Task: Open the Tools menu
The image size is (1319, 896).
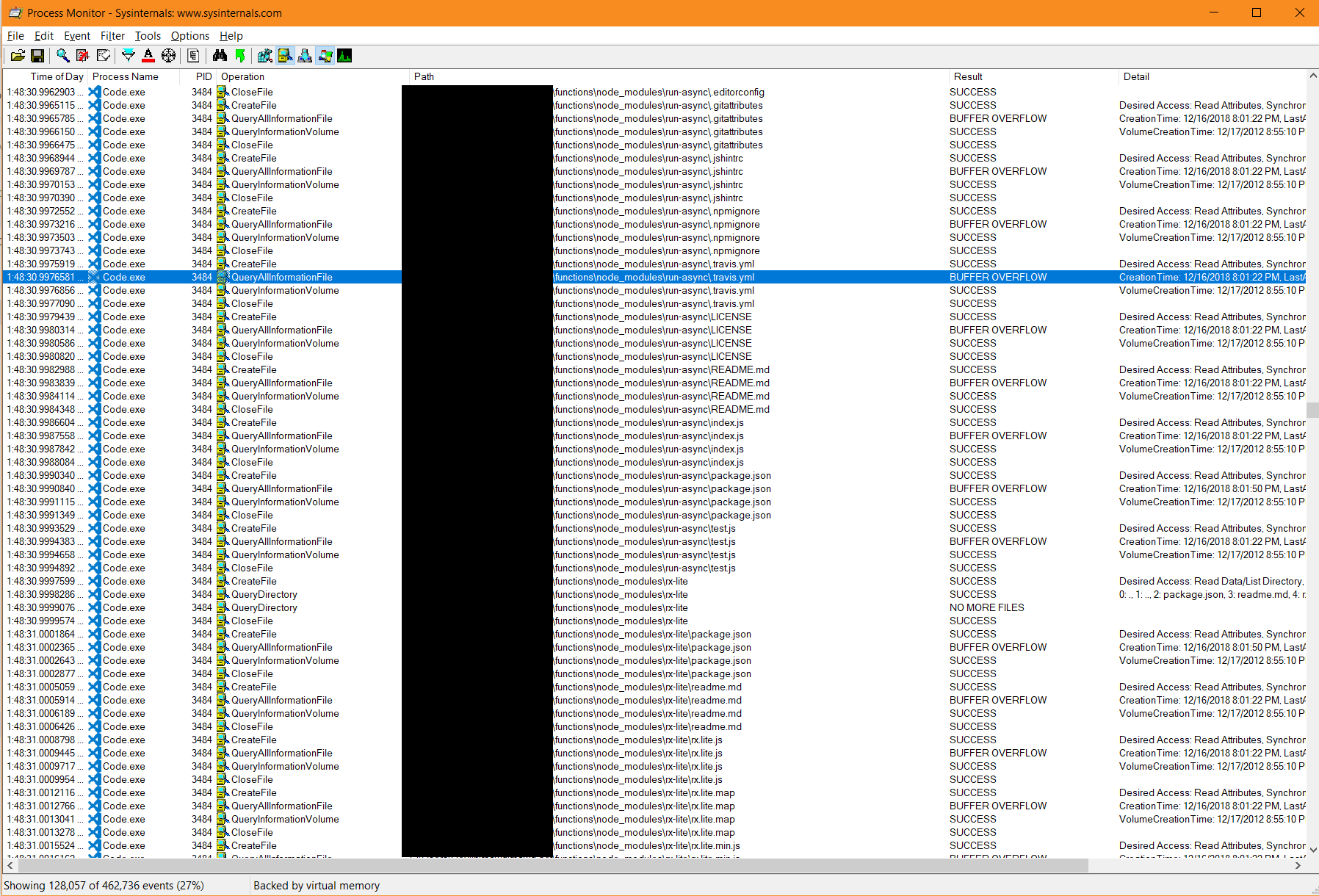Action: [x=148, y=36]
